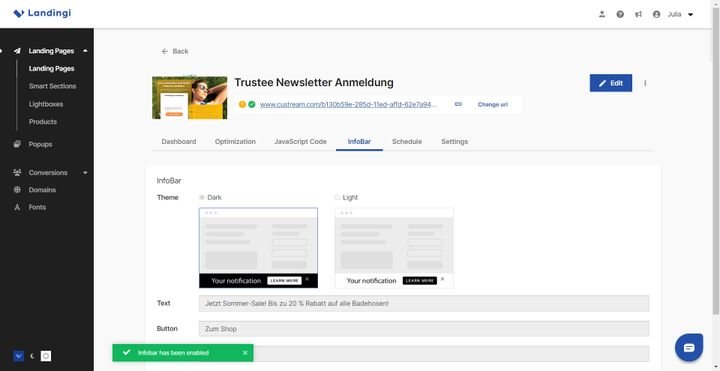This screenshot has width=720, height=371.
Task: Click the orange warning status icon
Action: point(242,104)
